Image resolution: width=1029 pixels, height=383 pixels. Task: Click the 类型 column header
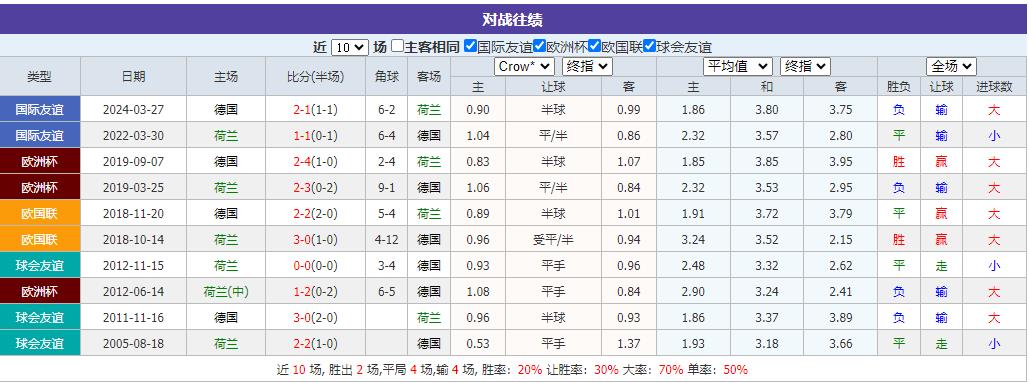point(39,76)
